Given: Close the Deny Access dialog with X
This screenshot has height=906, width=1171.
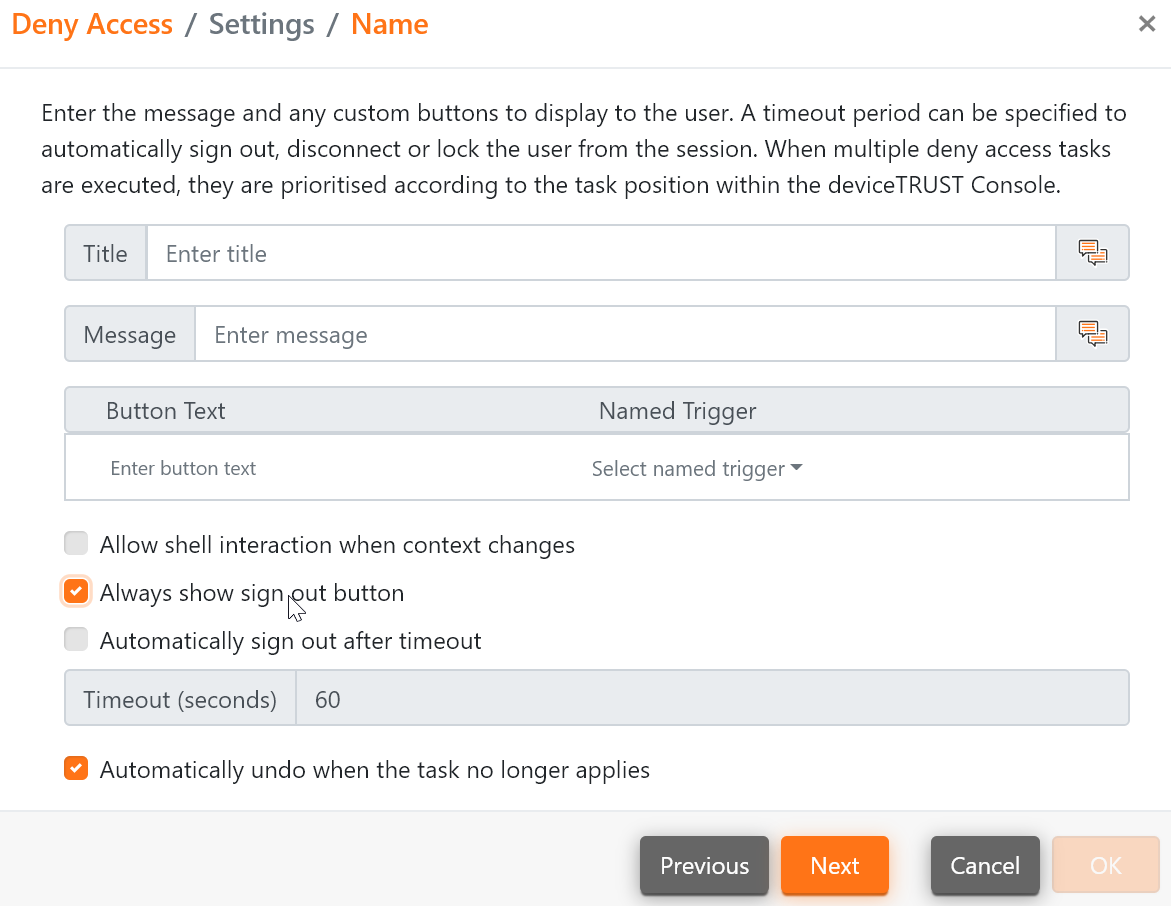Looking at the screenshot, I should 1147,24.
